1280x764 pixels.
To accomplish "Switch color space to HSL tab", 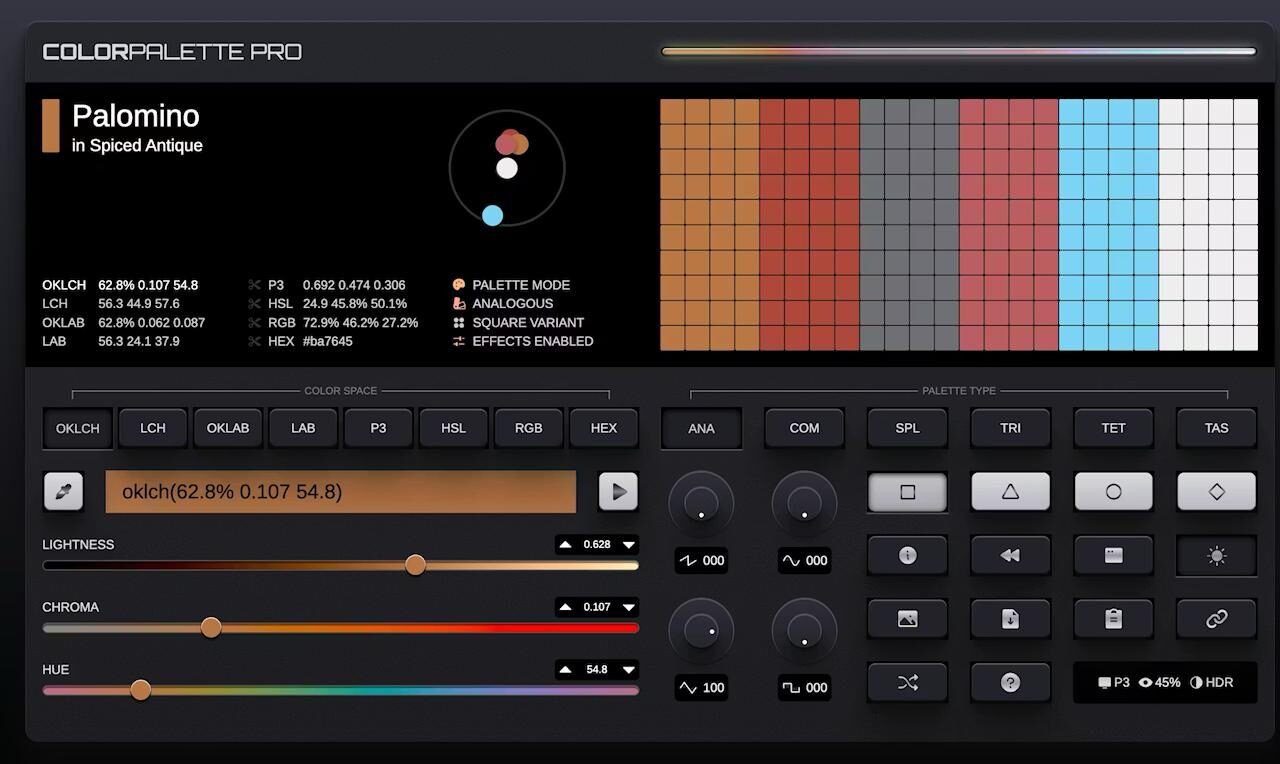I will 453,428.
